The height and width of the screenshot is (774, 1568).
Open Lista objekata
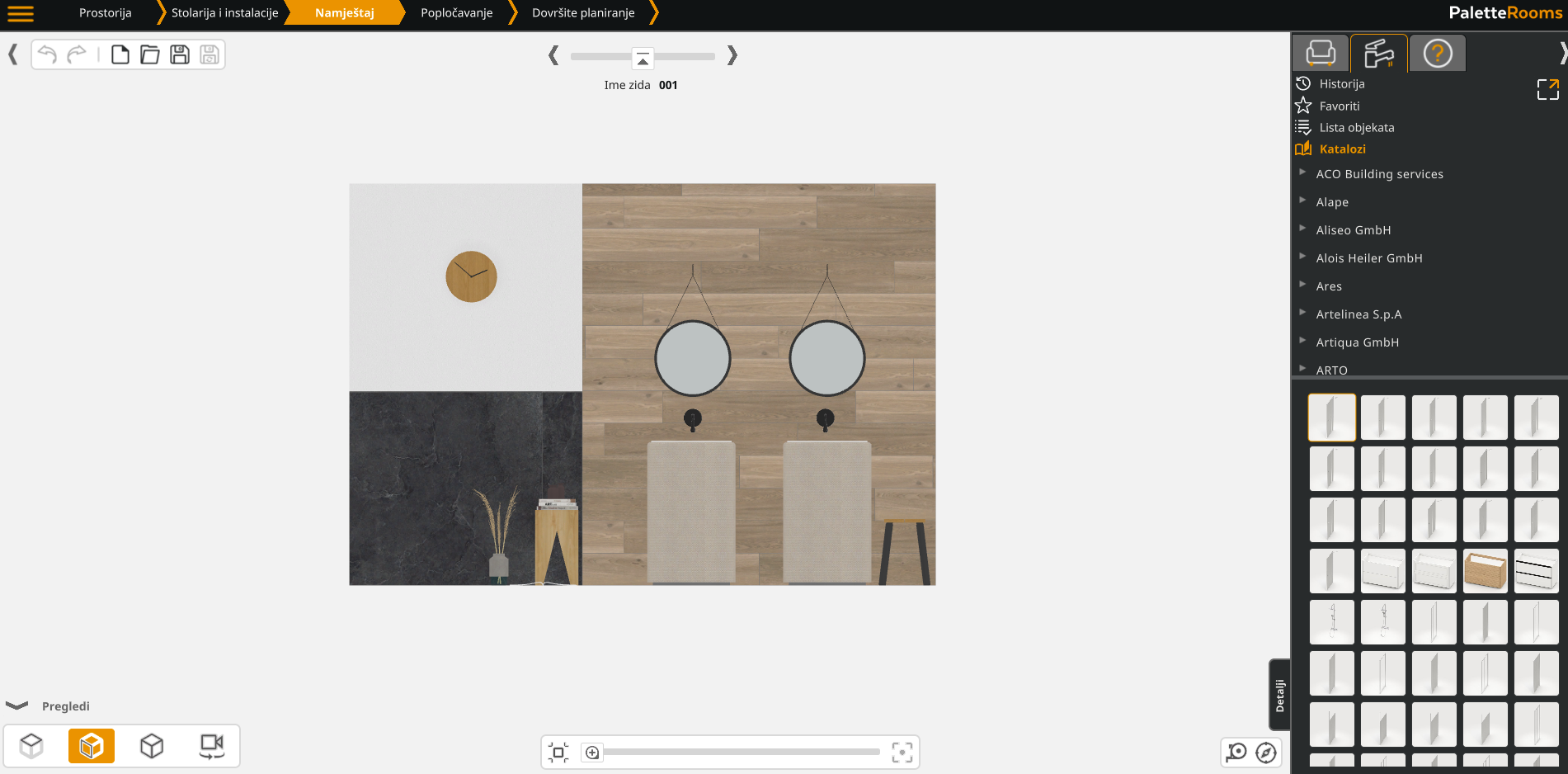[x=1356, y=128]
